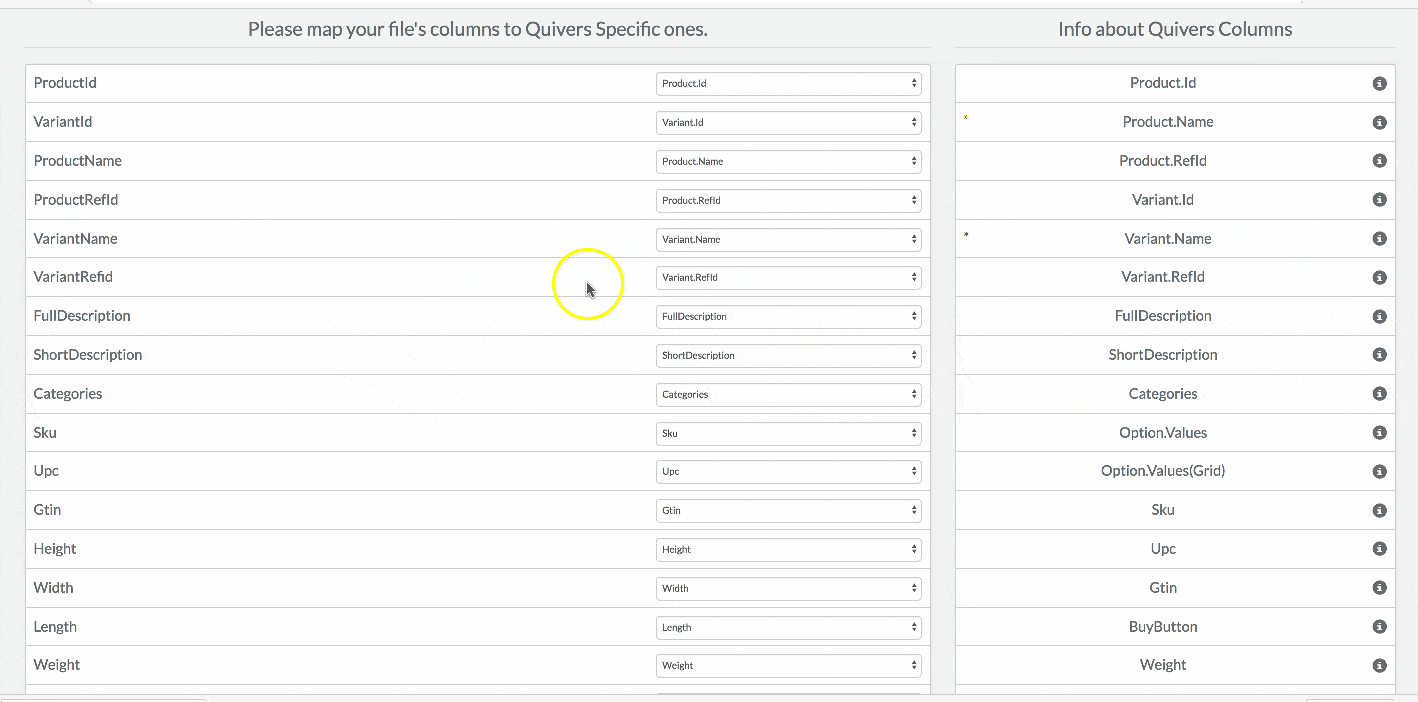Screen dimensions: 1418x702
Task: Open the Weight mapping dropdown
Action: [x=788, y=665]
